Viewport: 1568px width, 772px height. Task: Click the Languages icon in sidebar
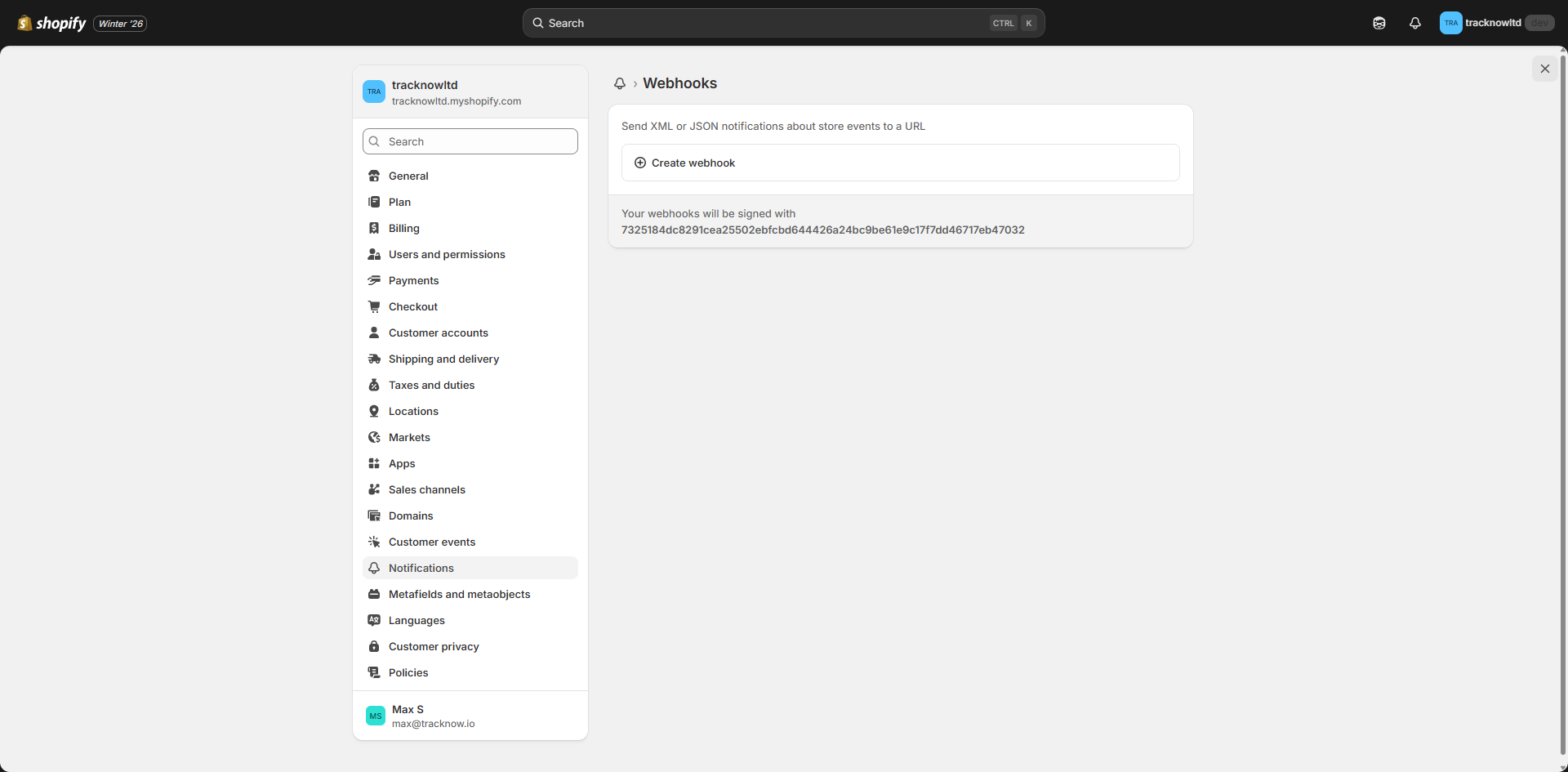374,620
